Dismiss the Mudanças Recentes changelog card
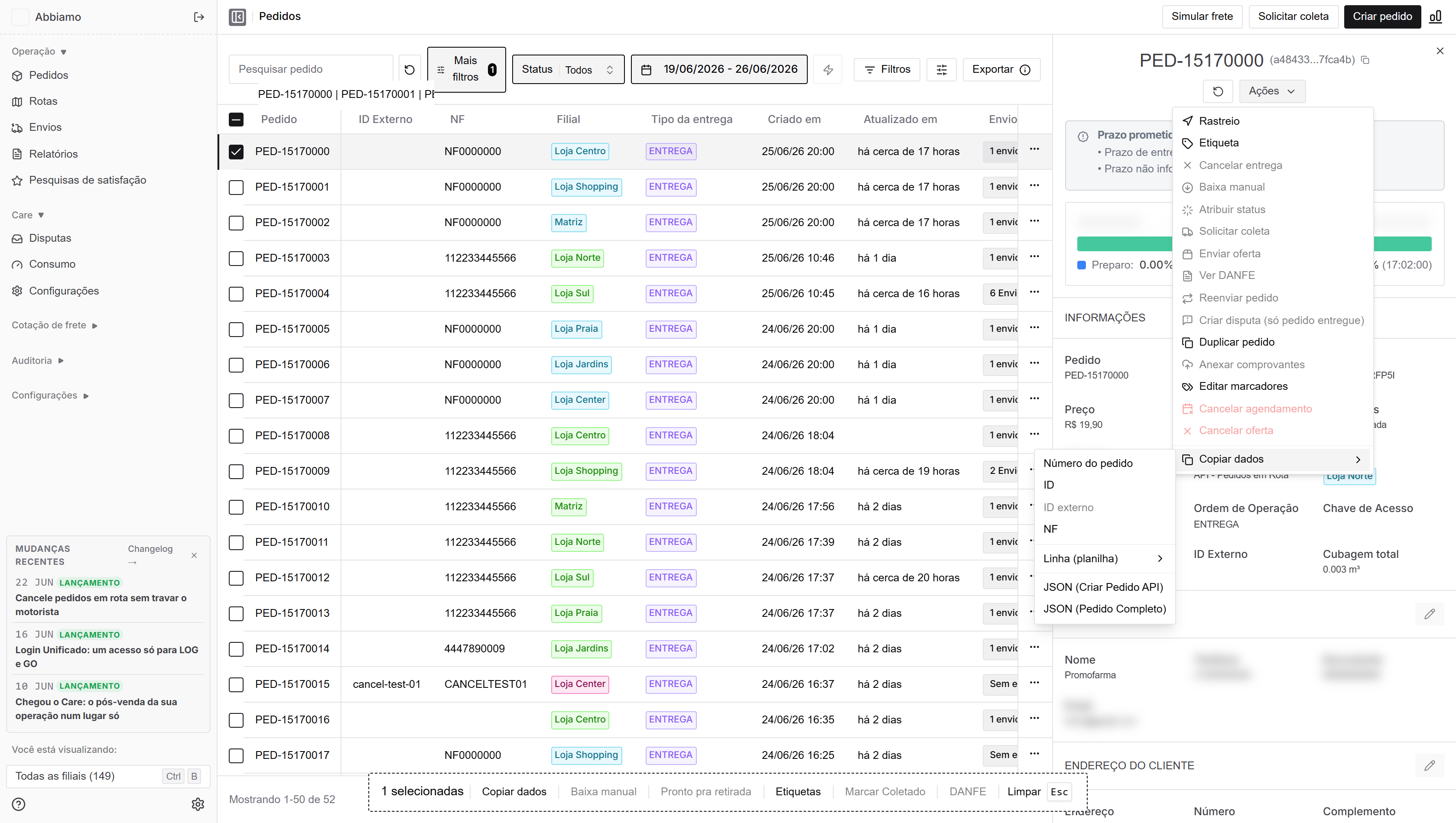 pyautogui.click(x=194, y=555)
